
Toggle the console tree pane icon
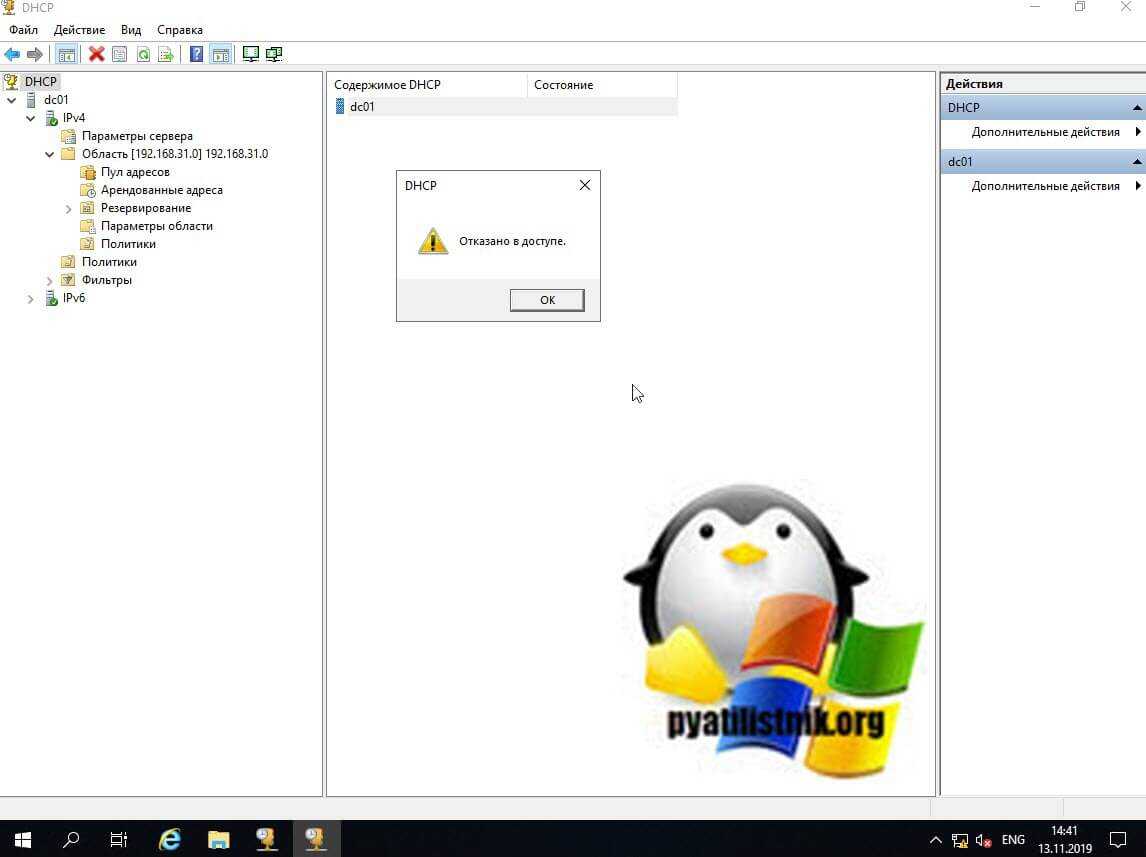(x=66, y=54)
